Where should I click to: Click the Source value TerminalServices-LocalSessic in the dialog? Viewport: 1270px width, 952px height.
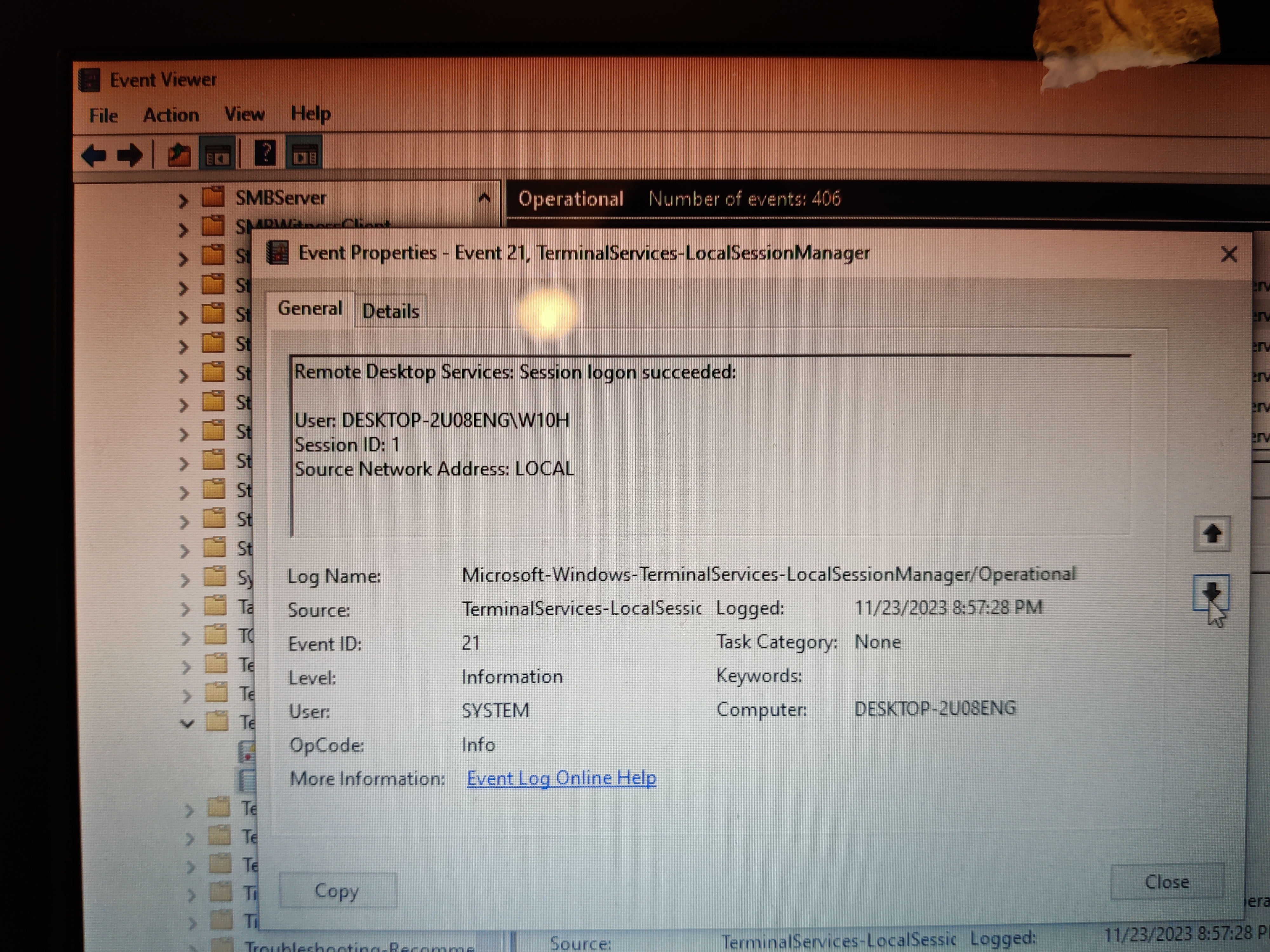click(x=582, y=608)
